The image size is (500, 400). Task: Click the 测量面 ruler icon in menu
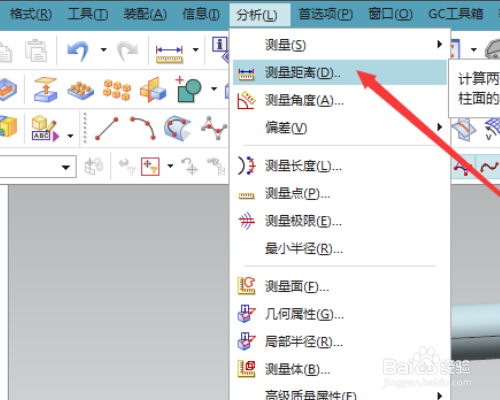click(x=246, y=286)
